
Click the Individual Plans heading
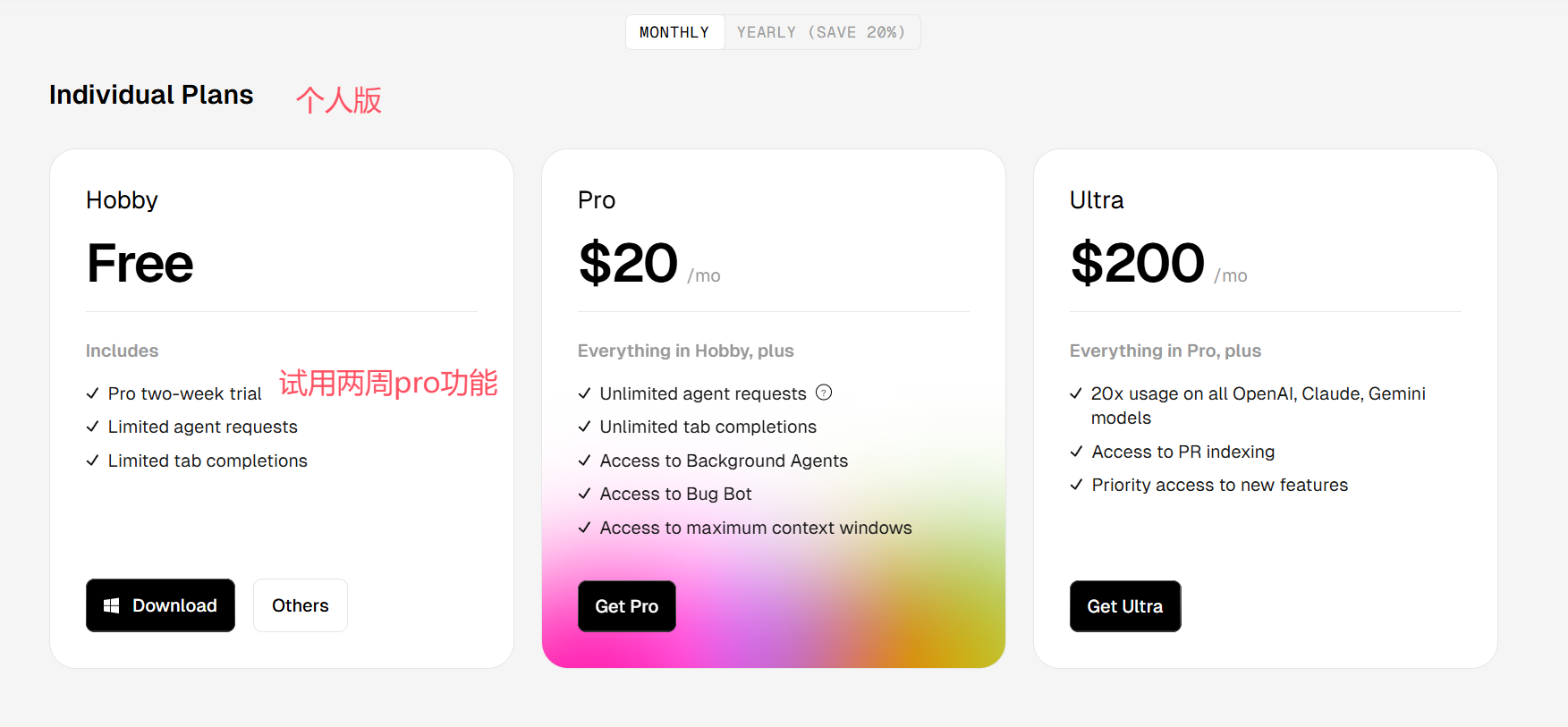(x=151, y=95)
